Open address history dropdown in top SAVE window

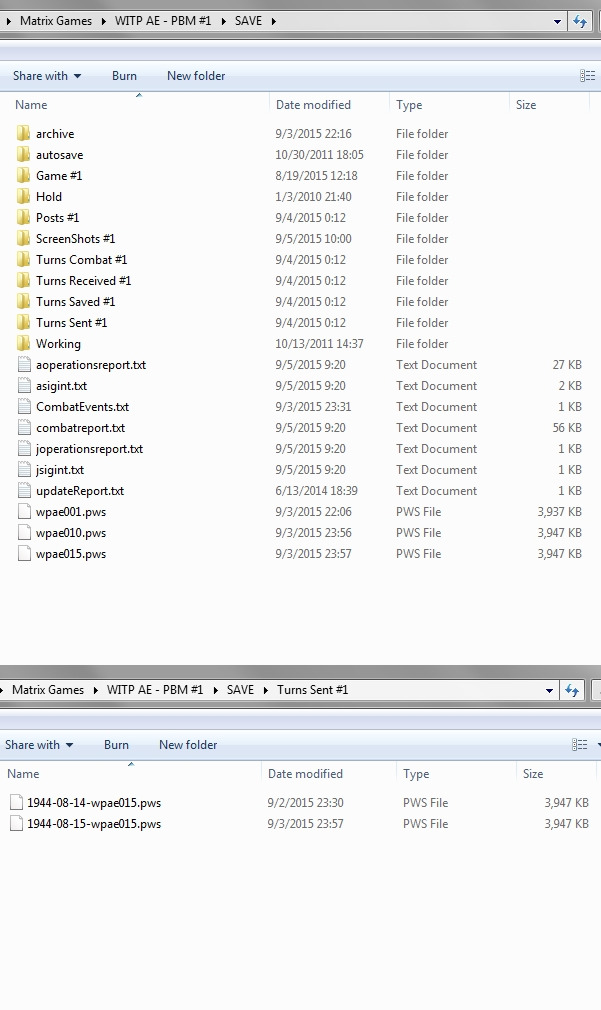[x=557, y=21]
